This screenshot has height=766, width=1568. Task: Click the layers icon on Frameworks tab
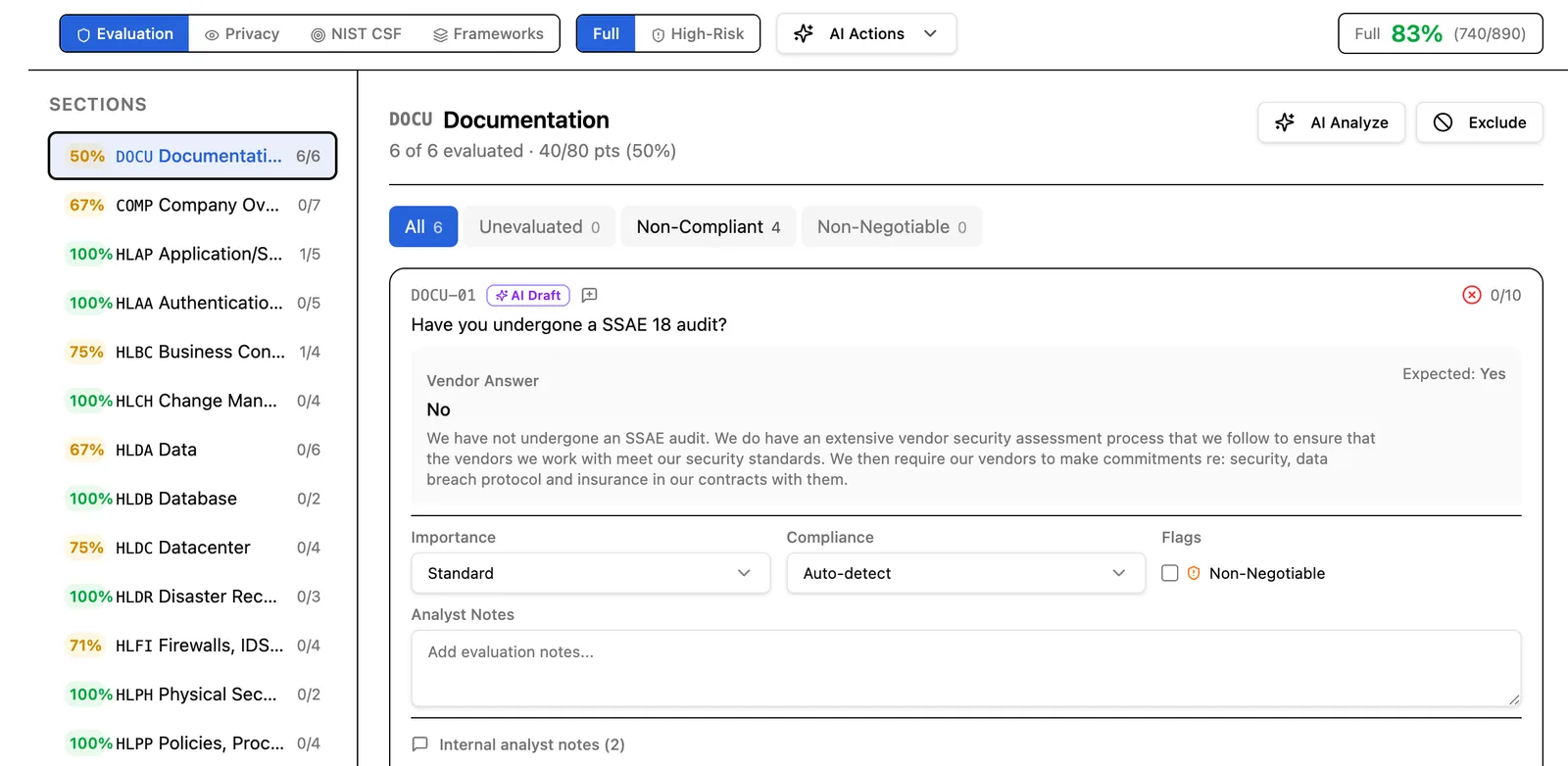click(x=440, y=34)
